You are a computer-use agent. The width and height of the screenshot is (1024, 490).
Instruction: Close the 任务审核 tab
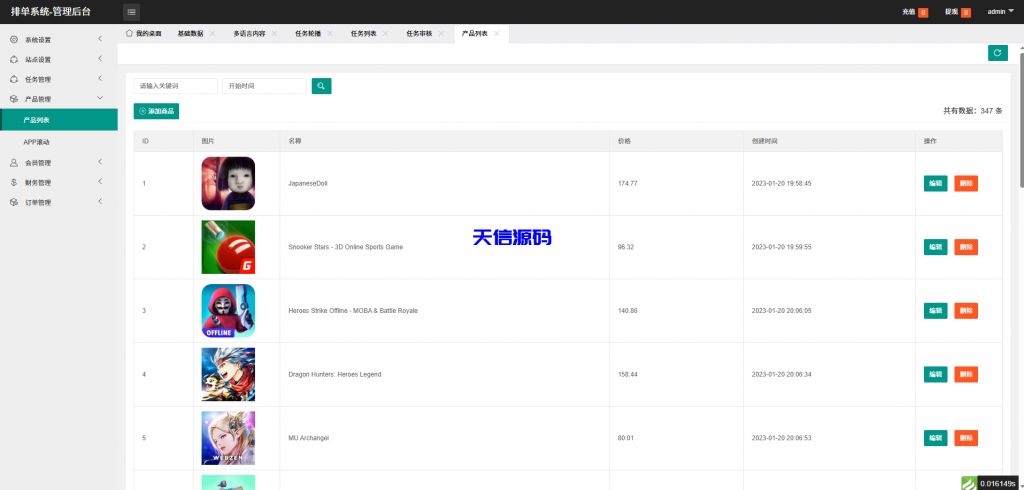click(441, 34)
